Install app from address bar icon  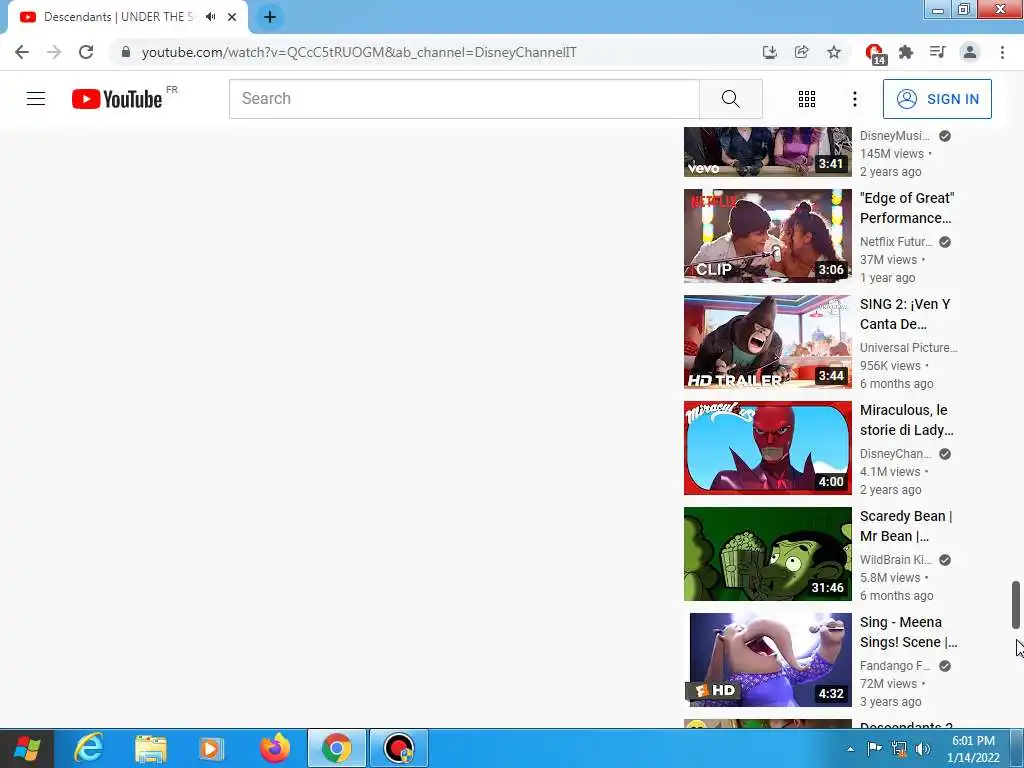(770, 52)
